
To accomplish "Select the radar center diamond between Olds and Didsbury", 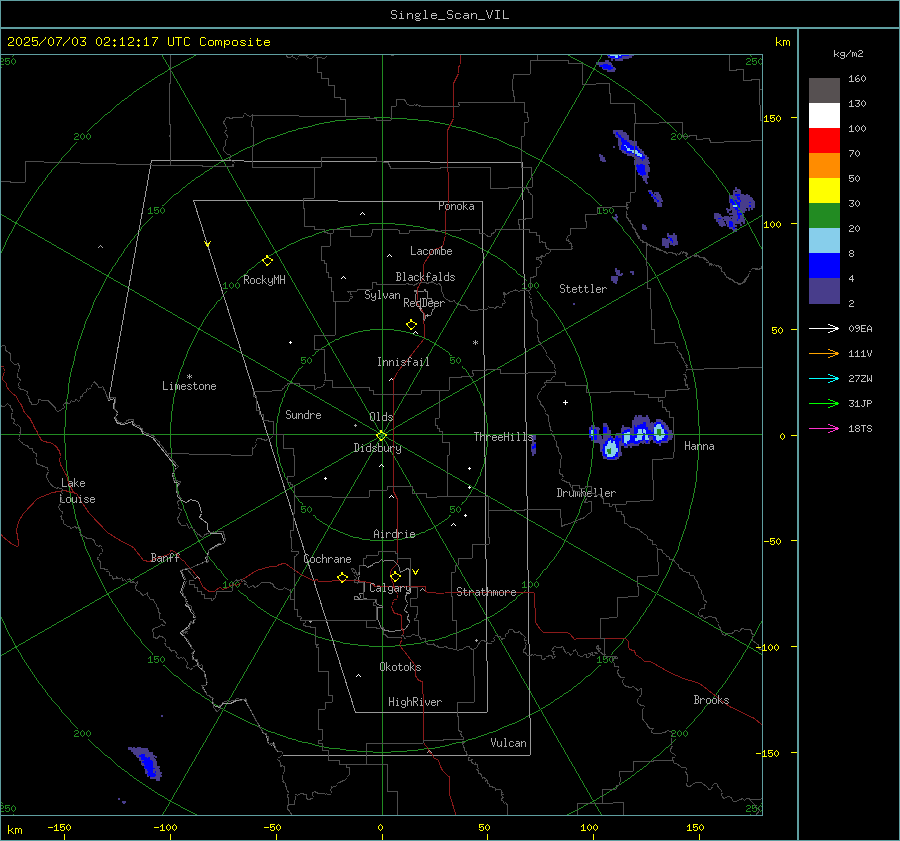I will point(382,436).
